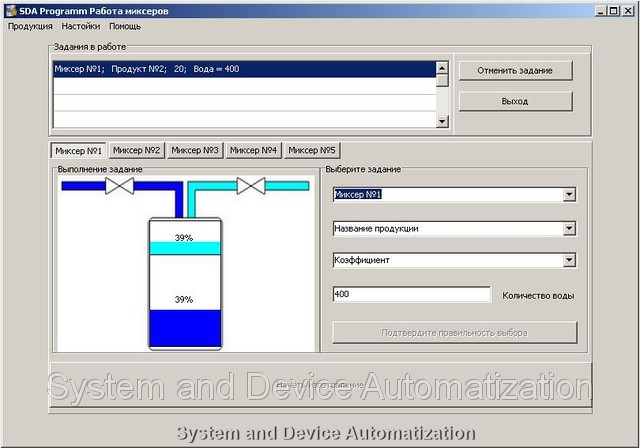This screenshot has width=640, height=448.
Task: Expand the Миксер №1 dropdown
Action: (569, 195)
